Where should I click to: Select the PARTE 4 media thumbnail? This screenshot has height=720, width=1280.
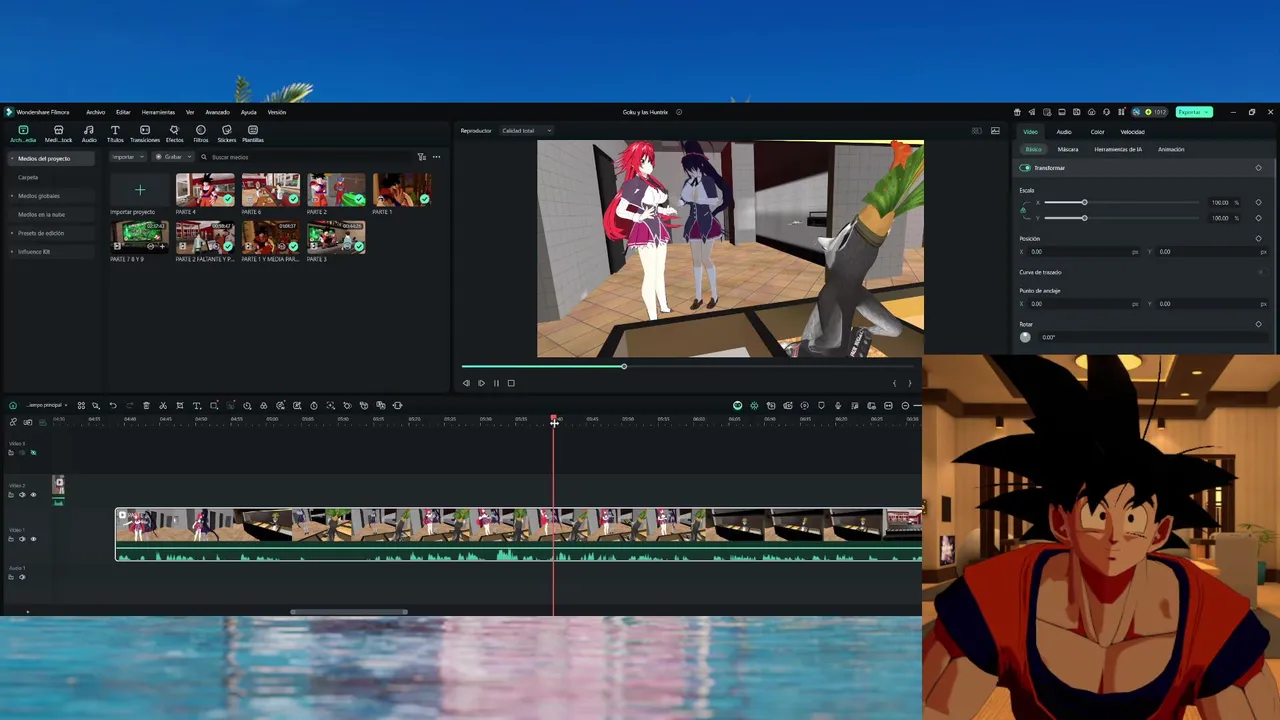coord(205,190)
